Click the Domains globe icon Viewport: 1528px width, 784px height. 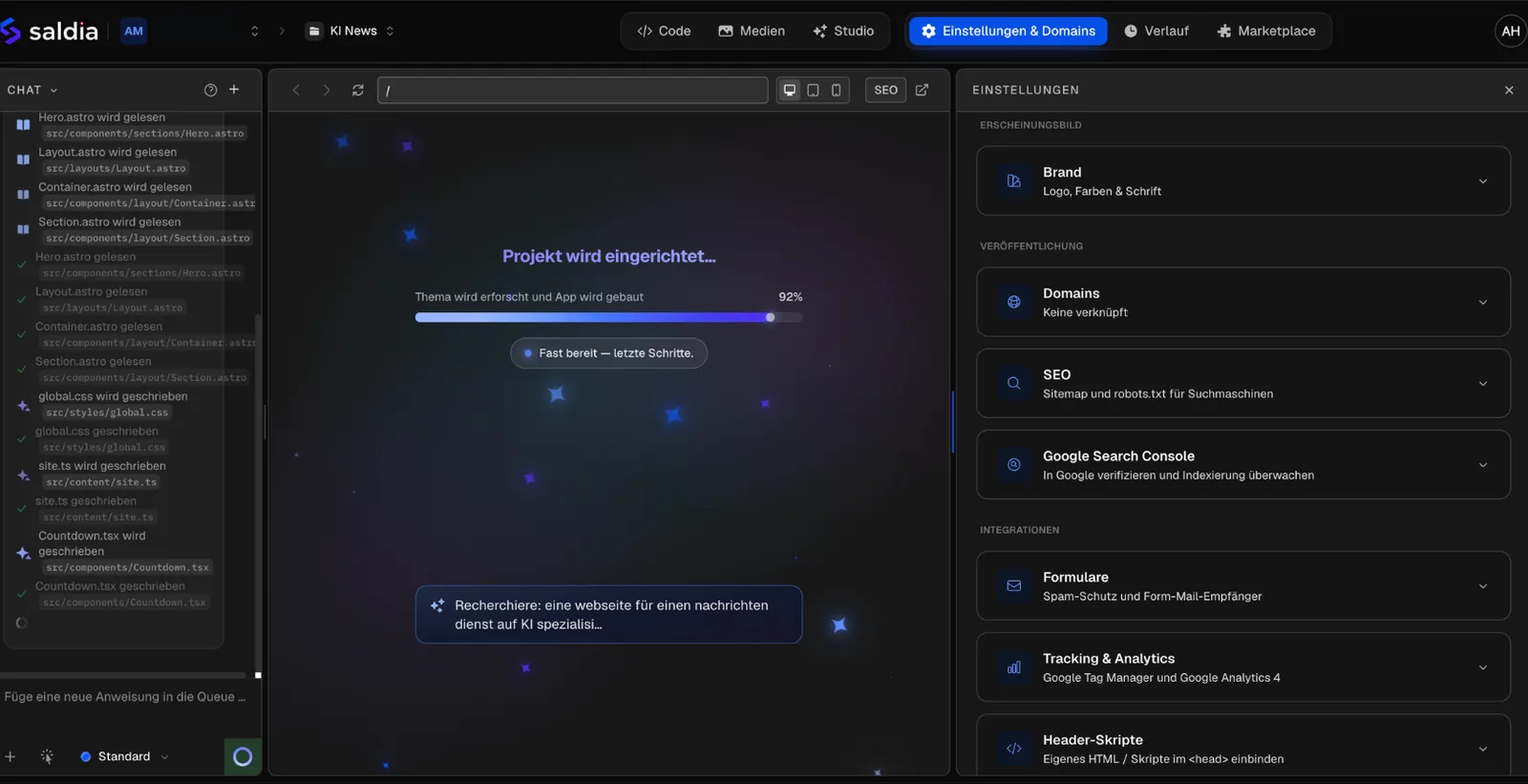pyautogui.click(x=1014, y=302)
